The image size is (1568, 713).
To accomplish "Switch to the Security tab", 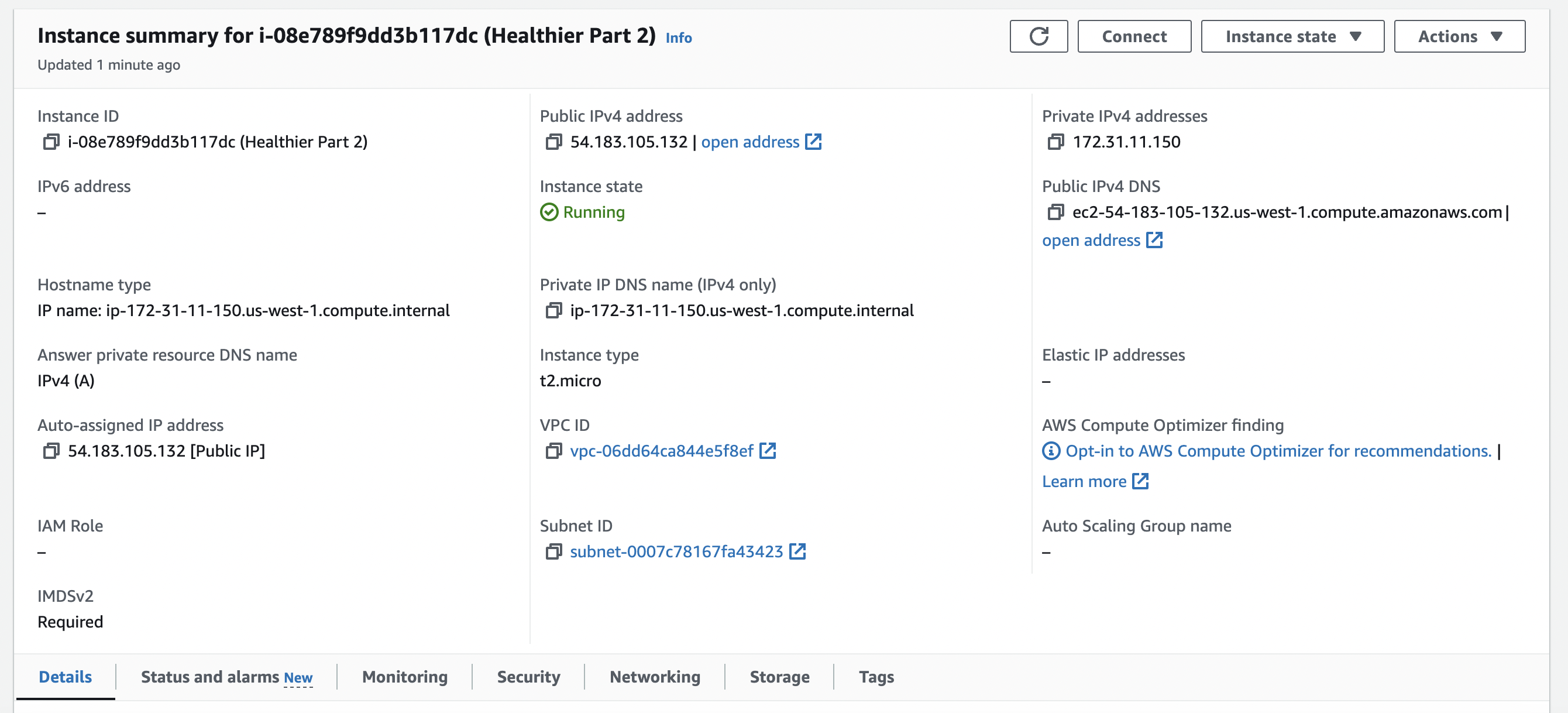I will pos(528,677).
